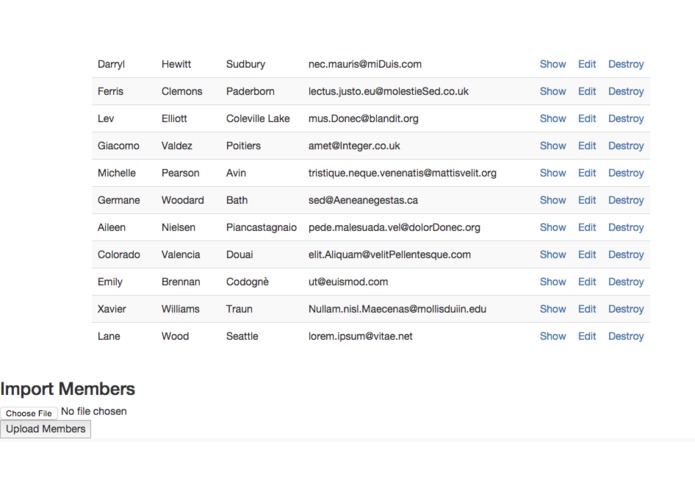This screenshot has width=695, height=494.
Task: Show Aileen Nielsen member
Action: click(553, 227)
